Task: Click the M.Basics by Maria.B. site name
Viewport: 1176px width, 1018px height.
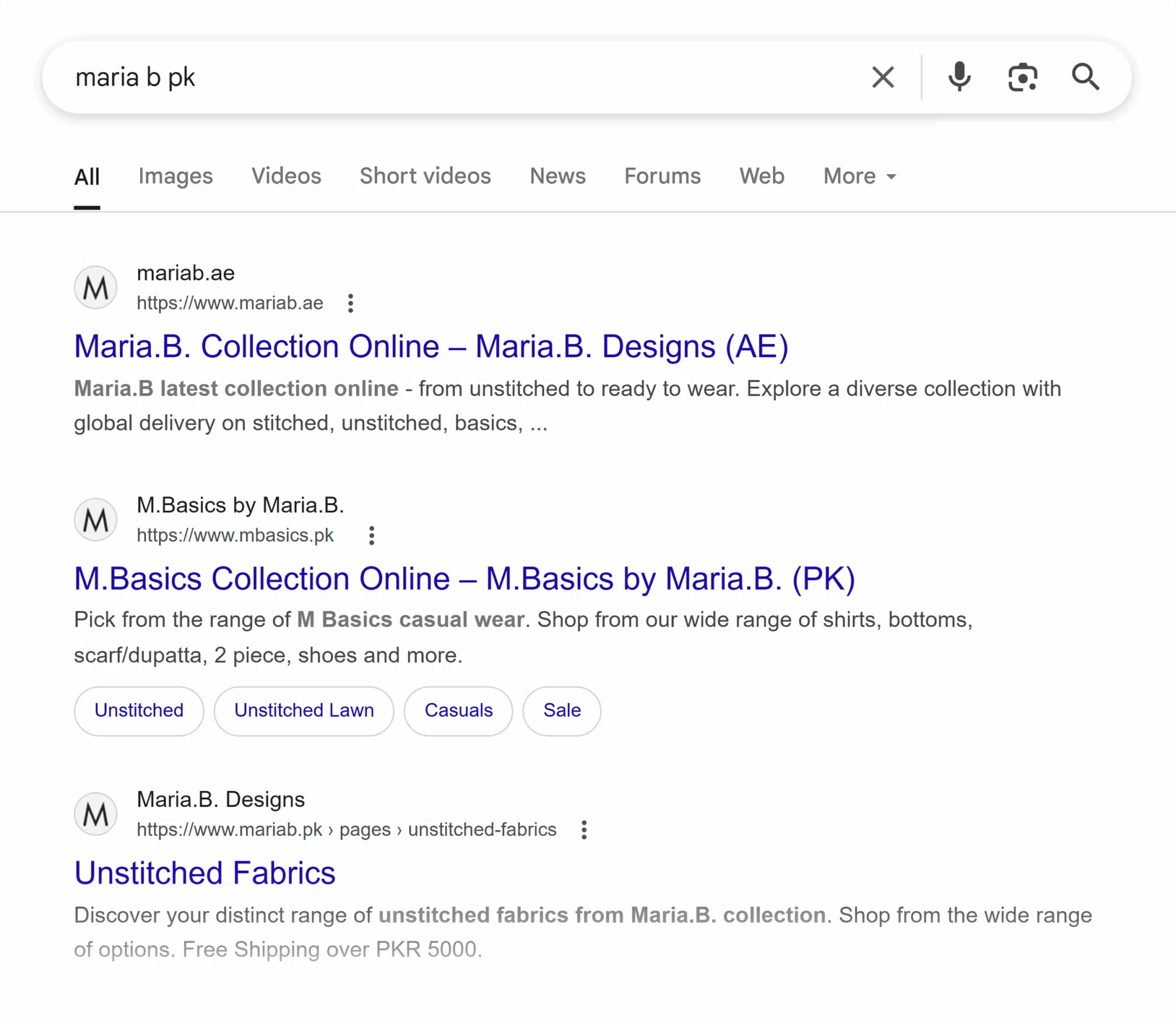Action: click(240, 505)
